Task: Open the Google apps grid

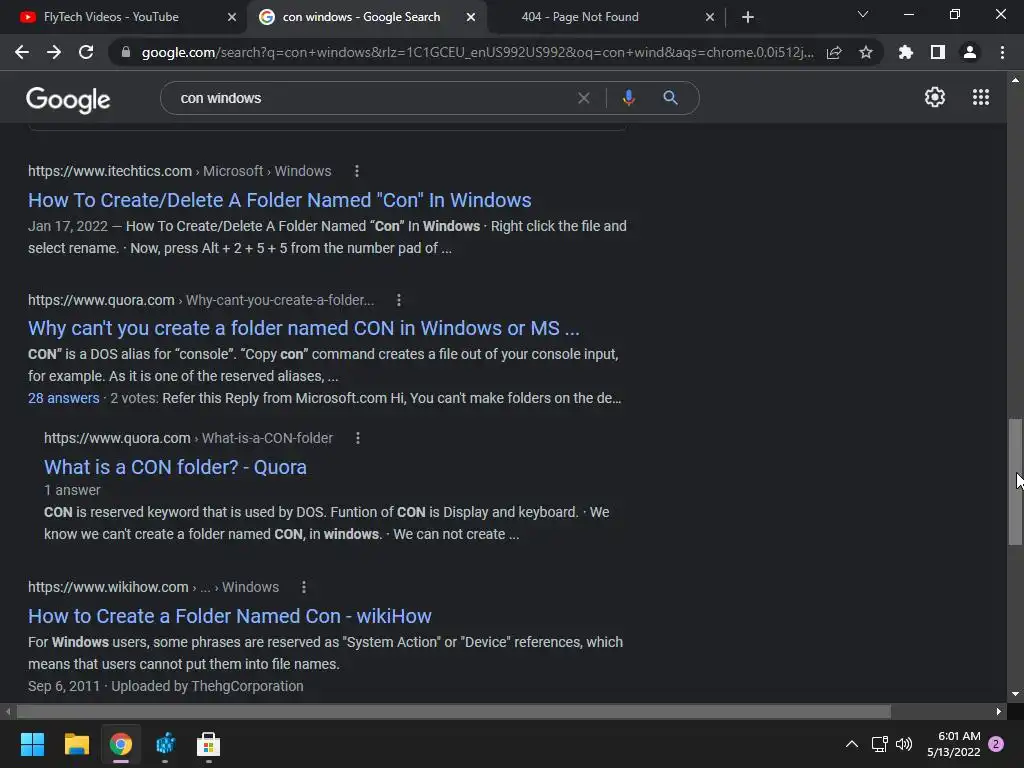Action: 981,97
